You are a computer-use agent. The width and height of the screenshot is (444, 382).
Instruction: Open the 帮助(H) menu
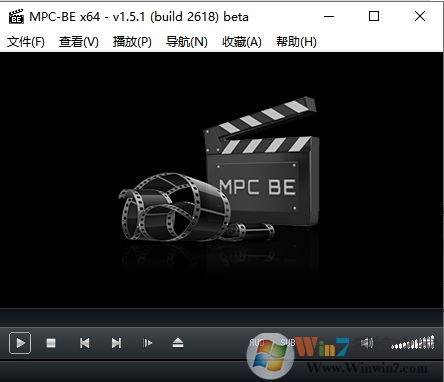296,42
